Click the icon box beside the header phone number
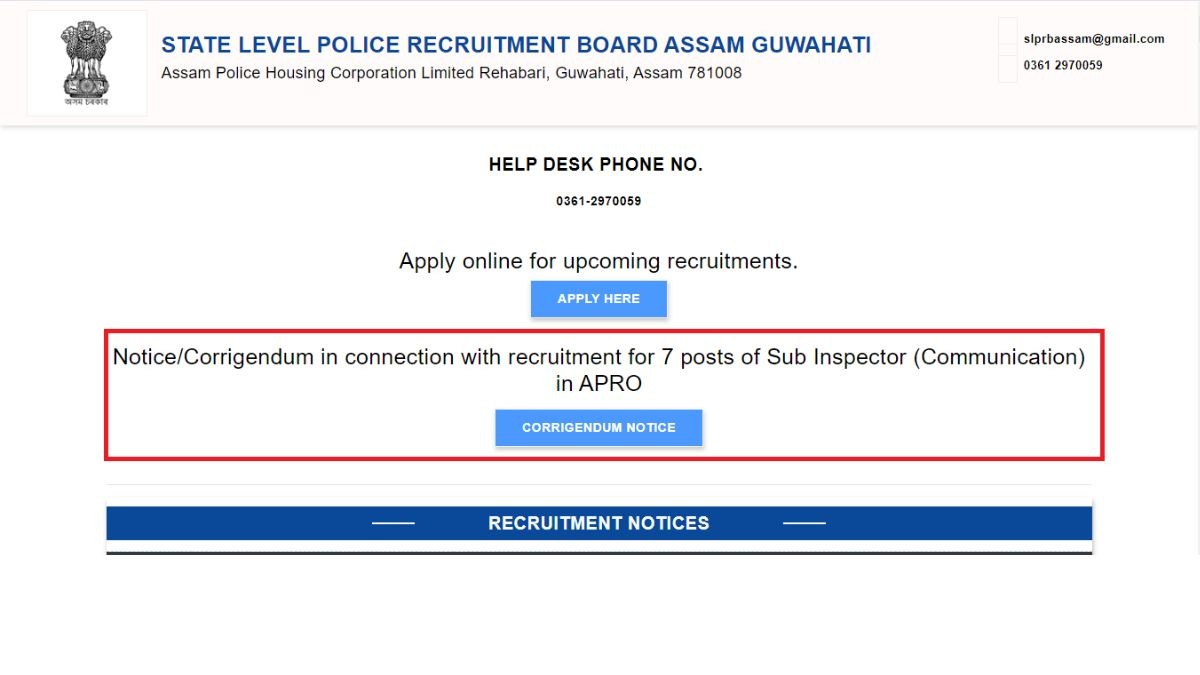Viewport: 1200px width, 675px height. point(1008,67)
